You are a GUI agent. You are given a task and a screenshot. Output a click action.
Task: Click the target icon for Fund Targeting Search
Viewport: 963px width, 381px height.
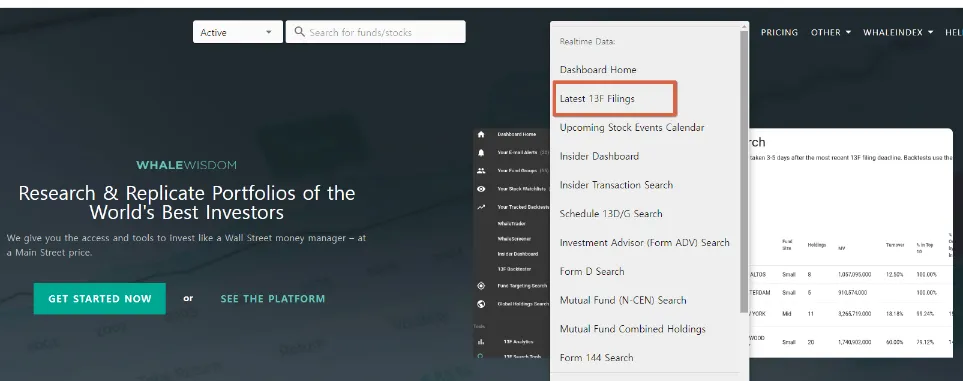[x=481, y=286]
